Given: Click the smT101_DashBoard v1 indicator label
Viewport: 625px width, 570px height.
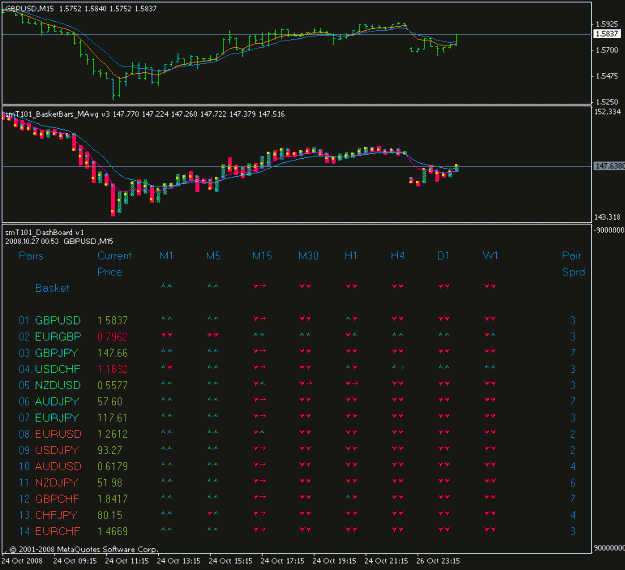Looking at the screenshot, I should pyautogui.click(x=44, y=232).
